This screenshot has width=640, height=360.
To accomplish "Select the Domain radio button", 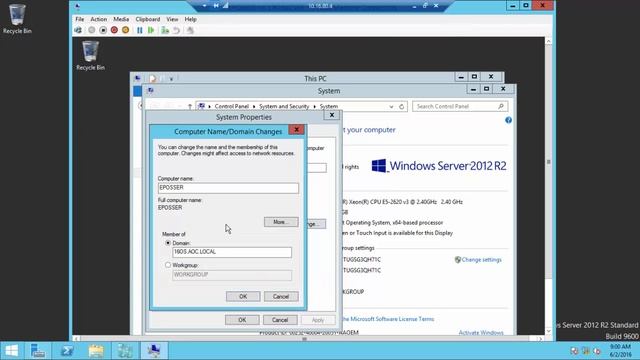I will (168, 243).
